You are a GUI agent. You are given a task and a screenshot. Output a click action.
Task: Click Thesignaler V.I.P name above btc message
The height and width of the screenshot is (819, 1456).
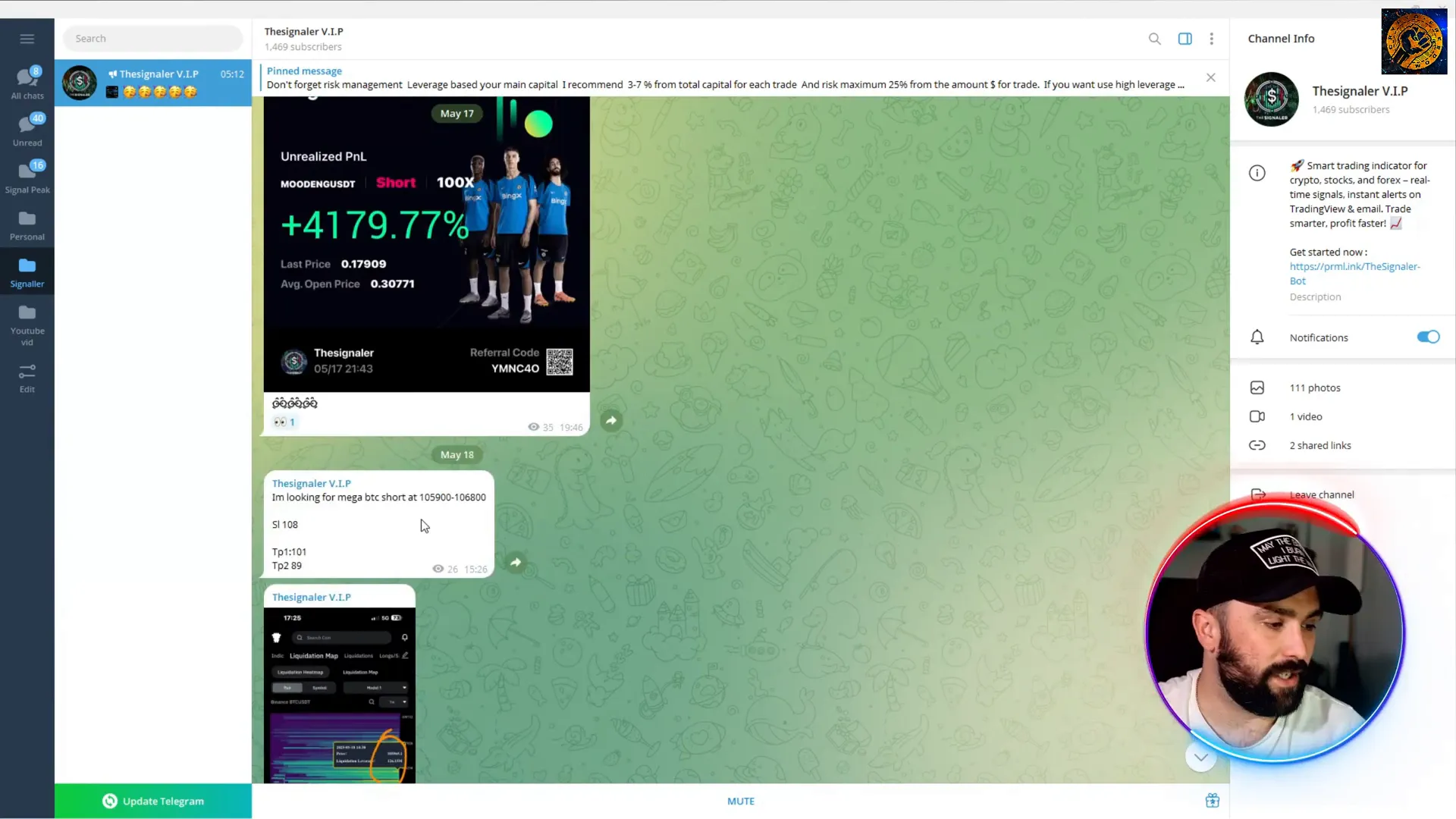click(312, 484)
